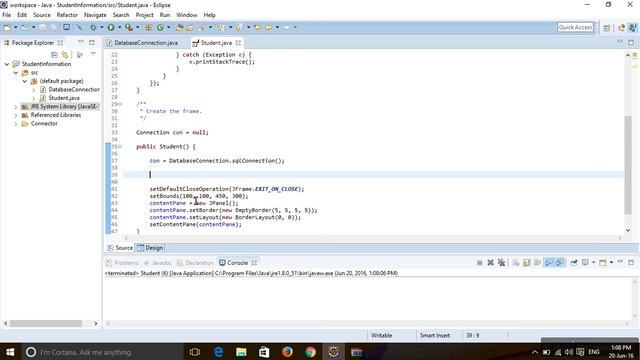Screen dimensions: 640x360
Task: Collapse the StudentInformation project node
Action: 7,64
